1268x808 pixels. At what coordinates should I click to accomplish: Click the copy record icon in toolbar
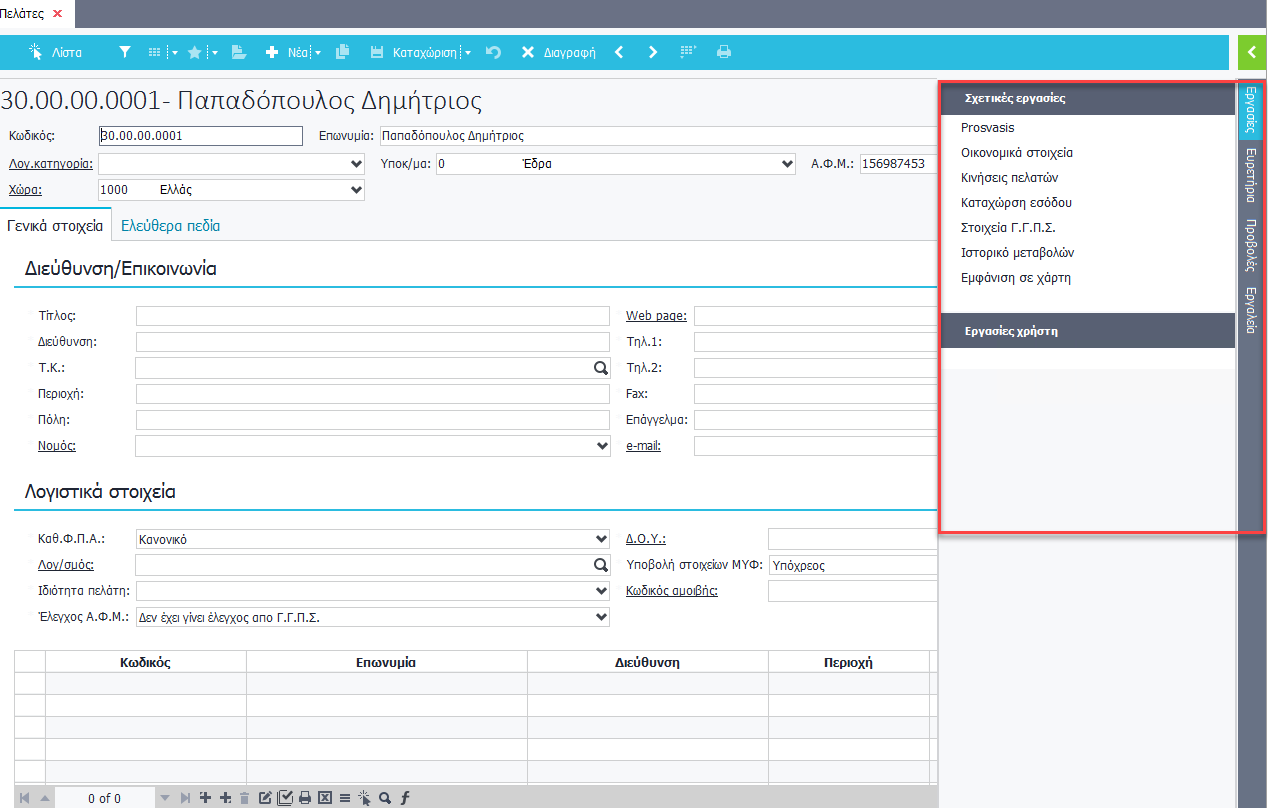pyautogui.click(x=342, y=52)
